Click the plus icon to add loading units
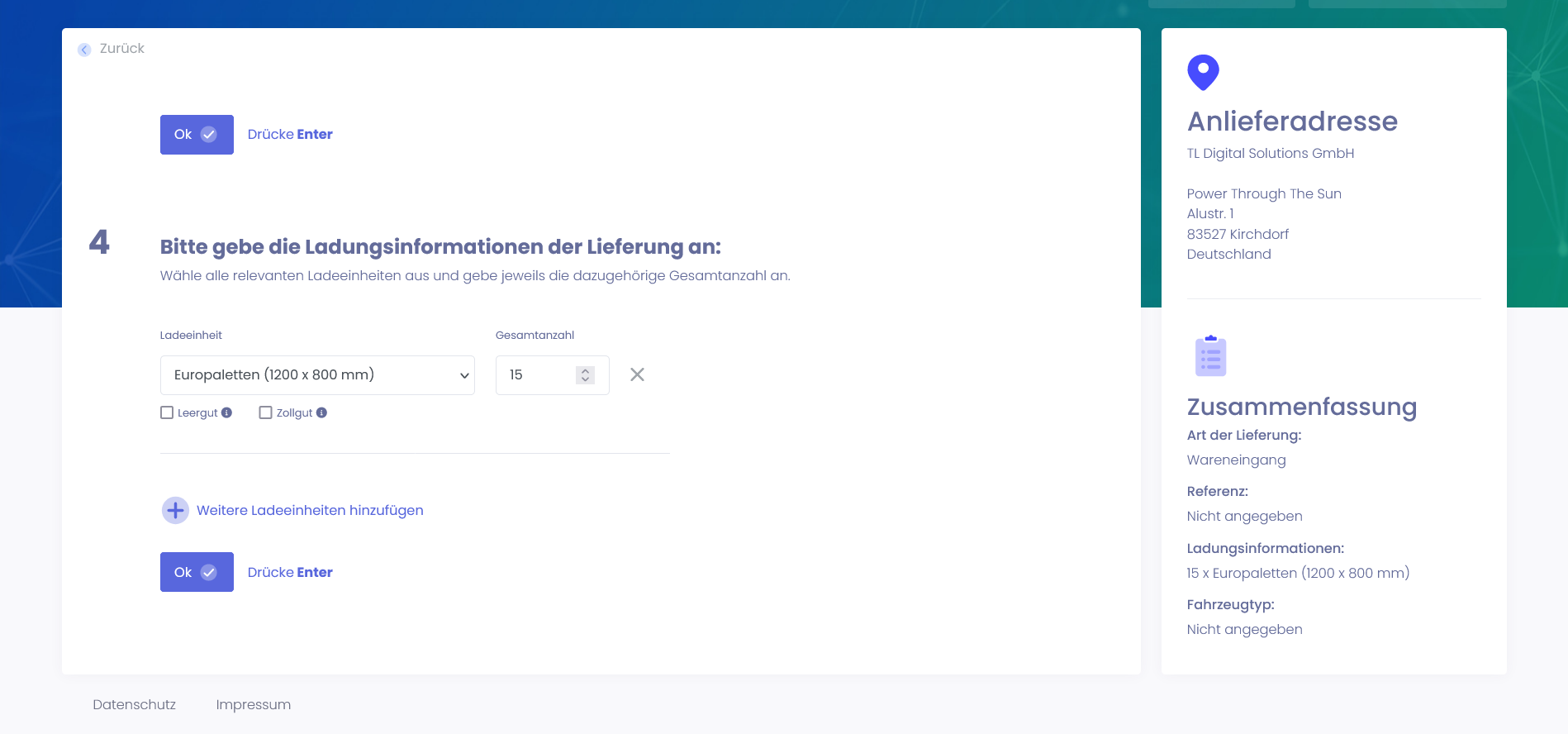This screenshot has height=734, width=1568. pyautogui.click(x=175, y=511)
